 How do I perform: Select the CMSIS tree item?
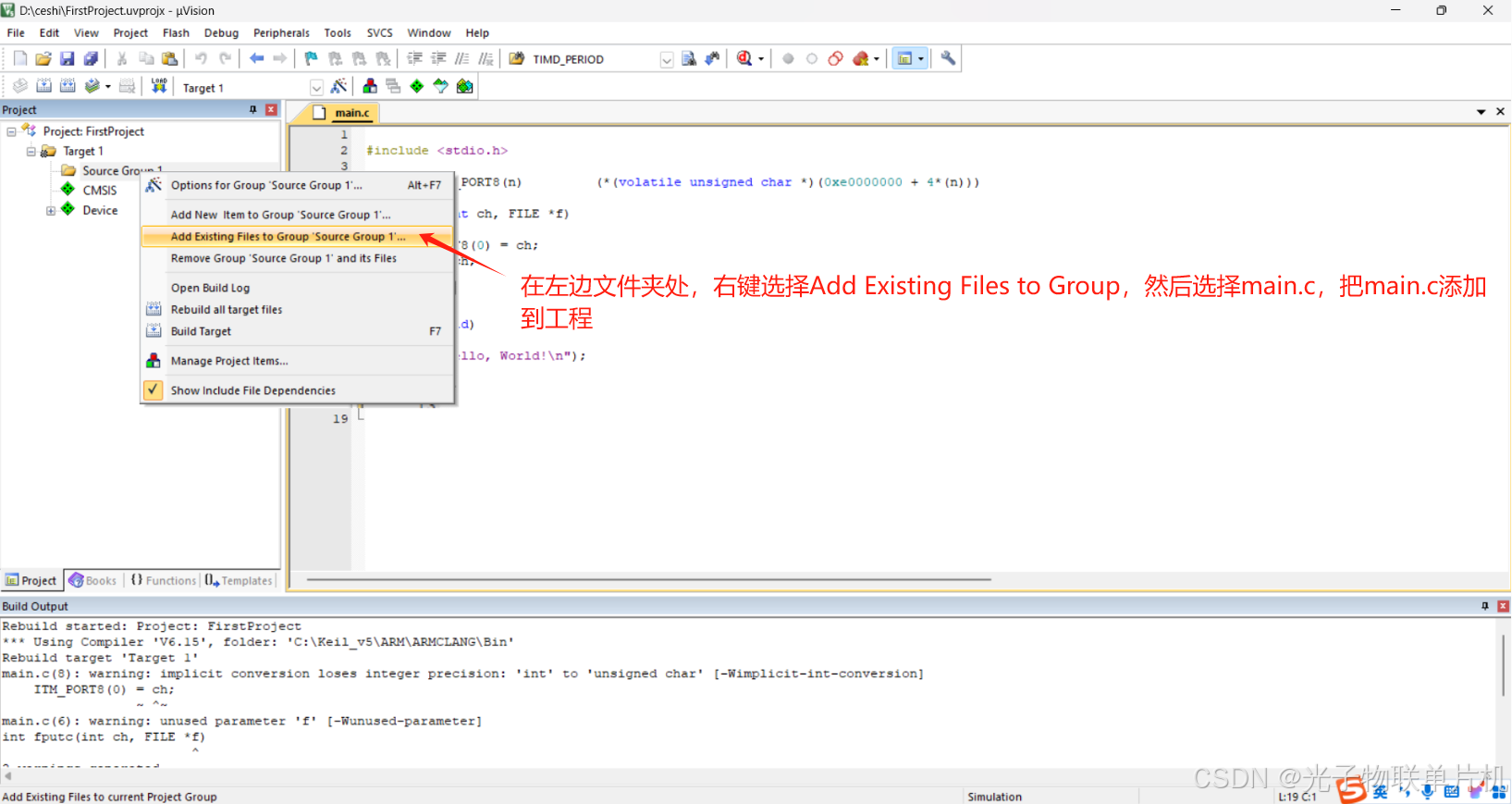(100, 190)
